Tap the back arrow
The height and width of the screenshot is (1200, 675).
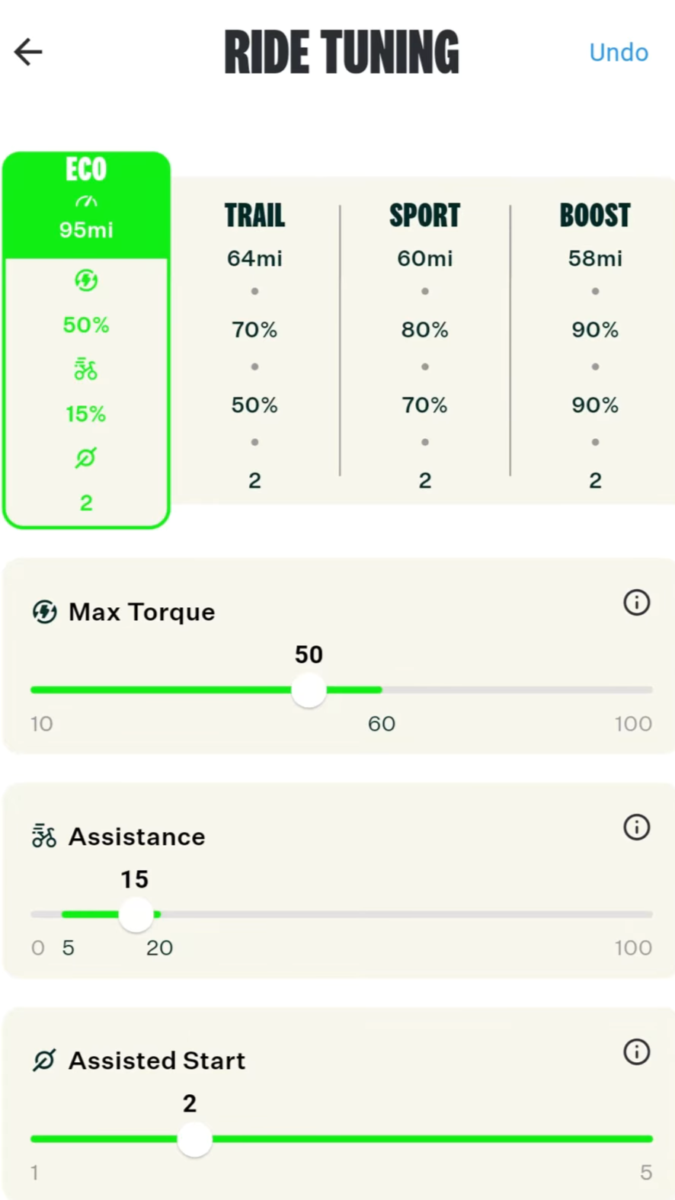point(27,51)
